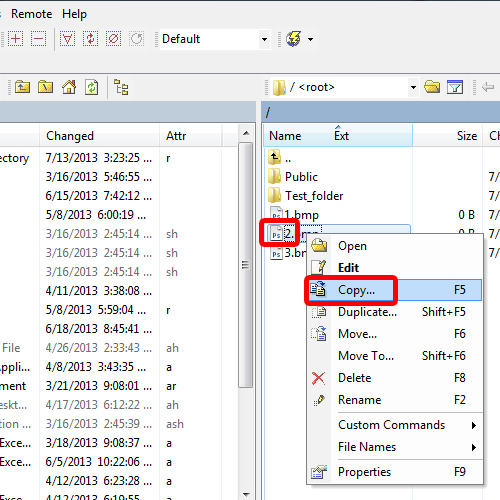This screenshot has height=500, width=500.
Task: Sort local panel by Attr column
Action: click(x=191, y=136)
